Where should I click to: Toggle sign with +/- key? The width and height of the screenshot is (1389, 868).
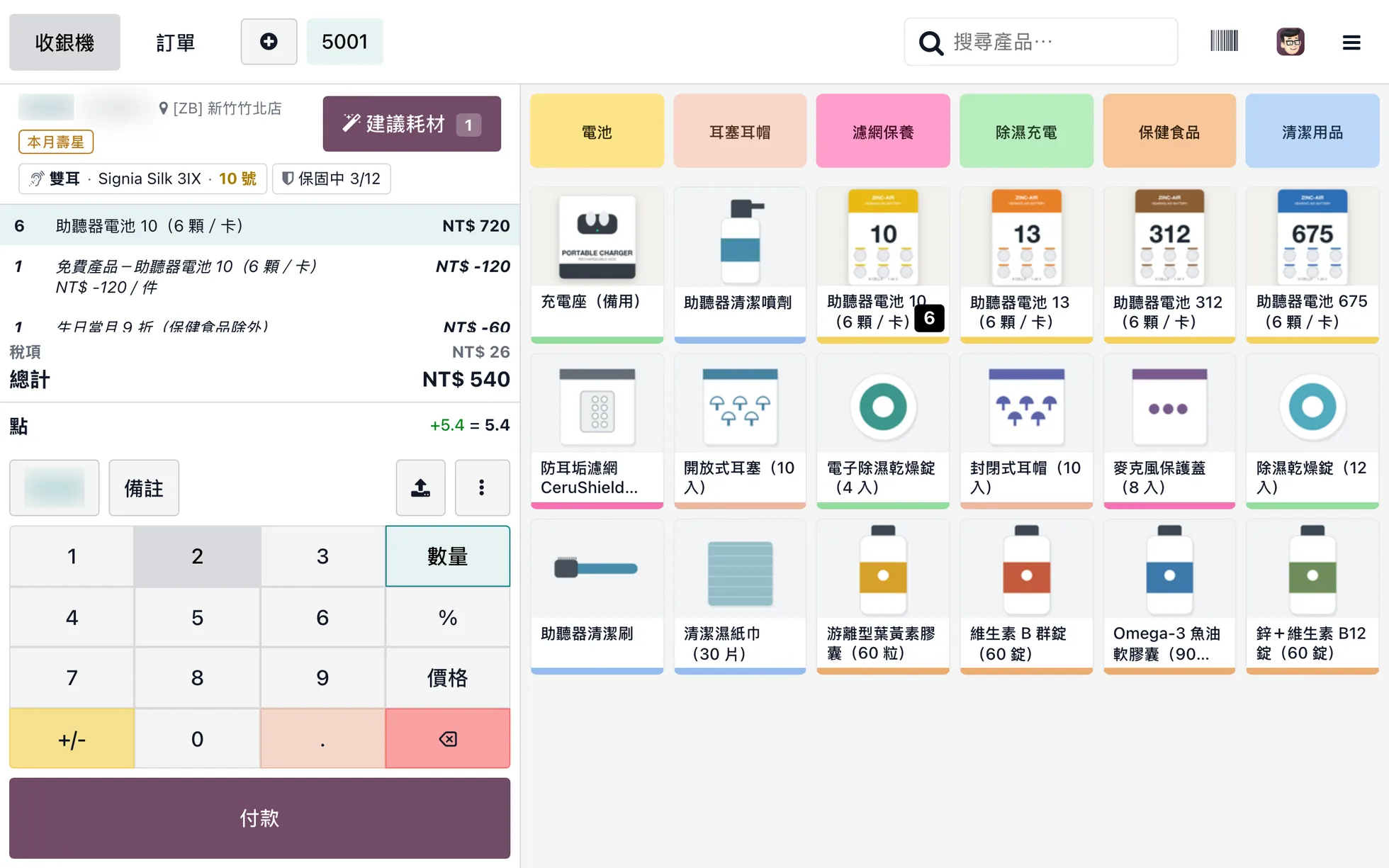click(x=72, y=738)
